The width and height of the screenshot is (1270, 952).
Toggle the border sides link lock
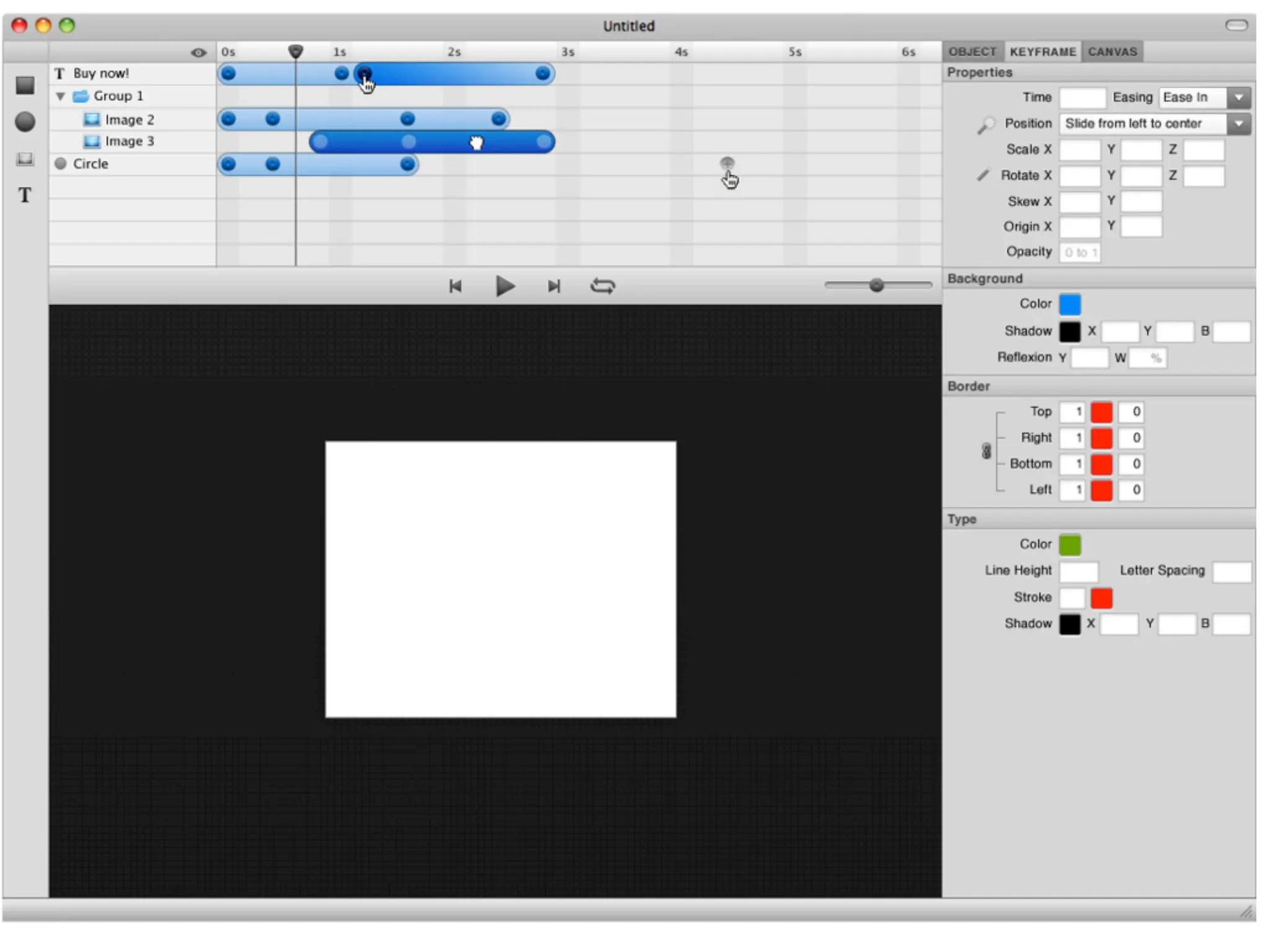tap(986, 451)
